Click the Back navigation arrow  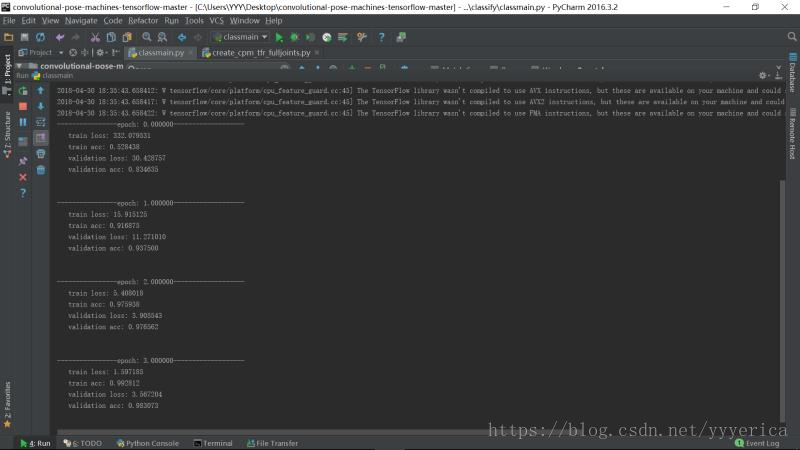pyautogui.click(x=182, y=37)
